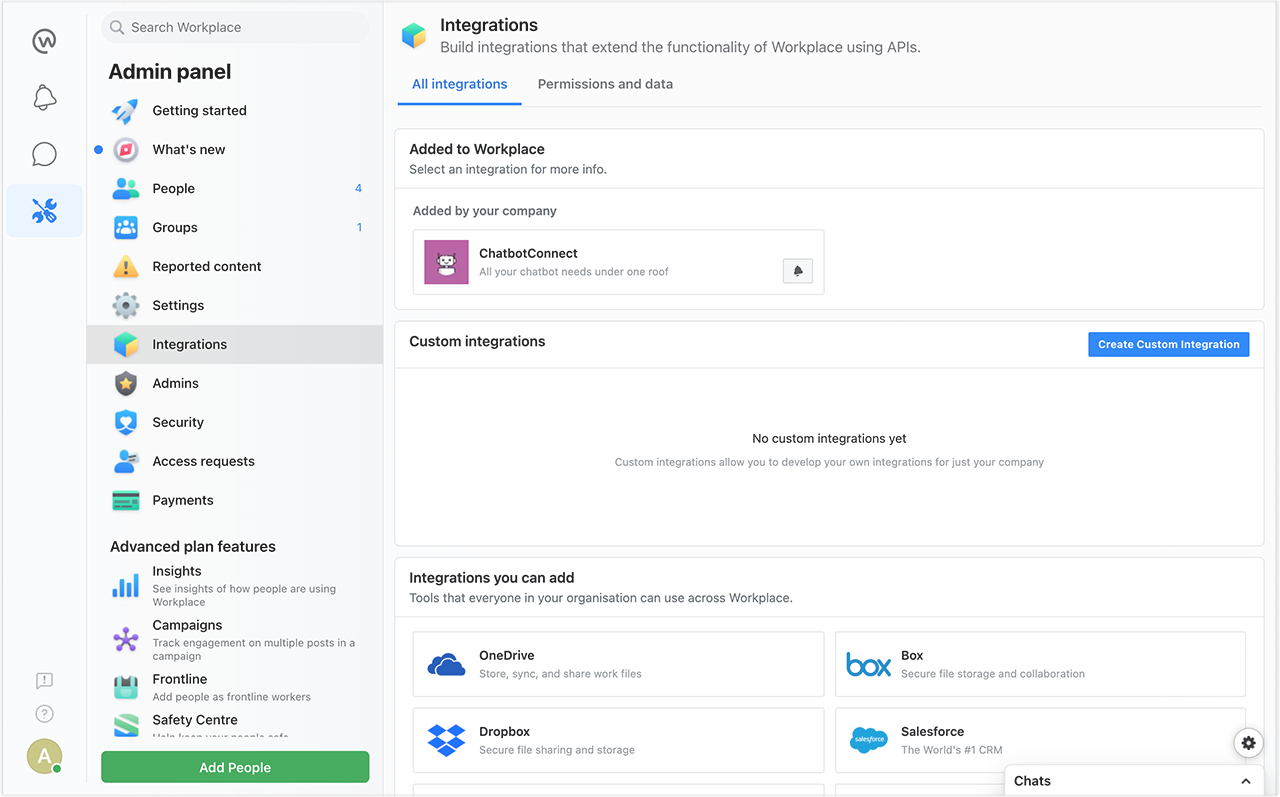The width and height of the screenshot is (1280, 797).
Task: Open the help question mark icon
Action: coord(44,714)
